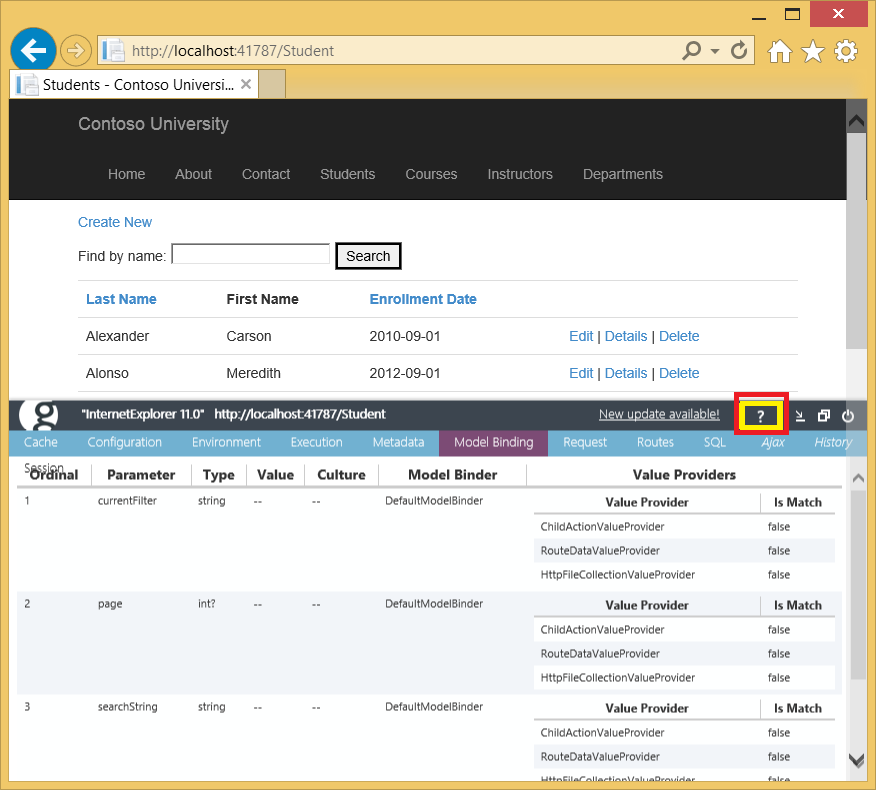Open the Request tab in Glimpse
The image size is (876, 790).
pyautogui.click(x=585, y=442)
